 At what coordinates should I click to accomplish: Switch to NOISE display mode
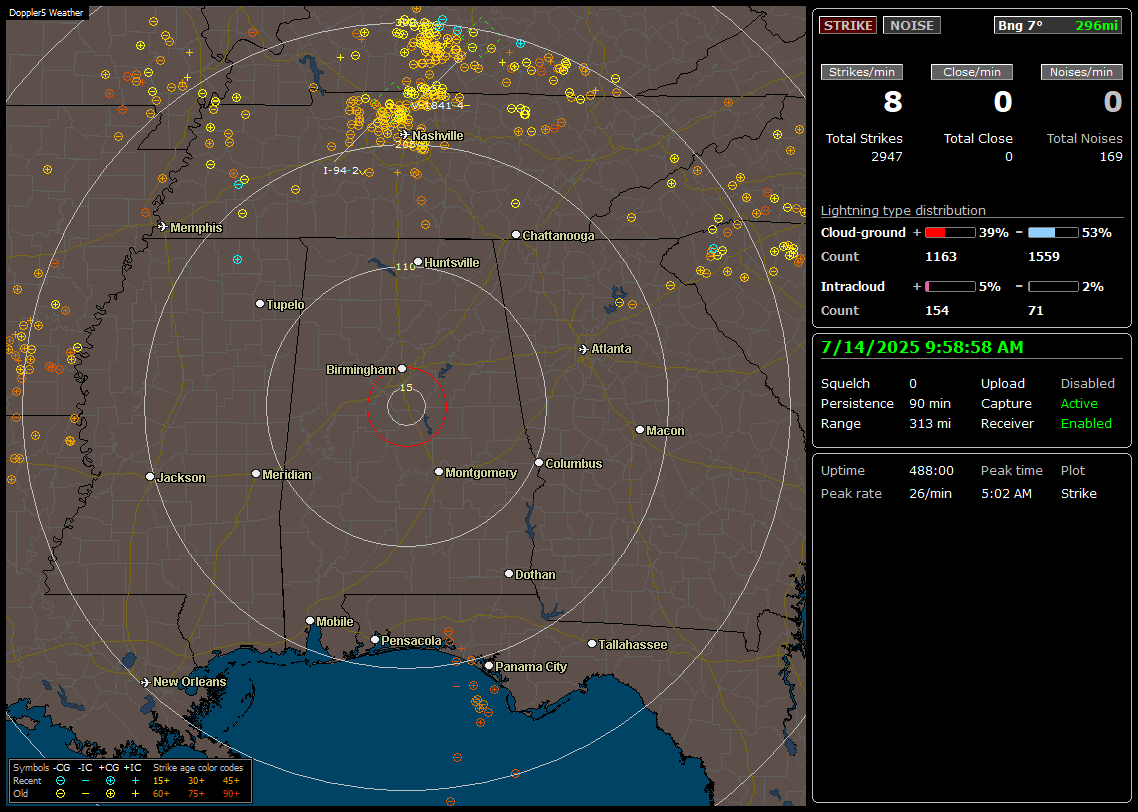click(912, 25)
